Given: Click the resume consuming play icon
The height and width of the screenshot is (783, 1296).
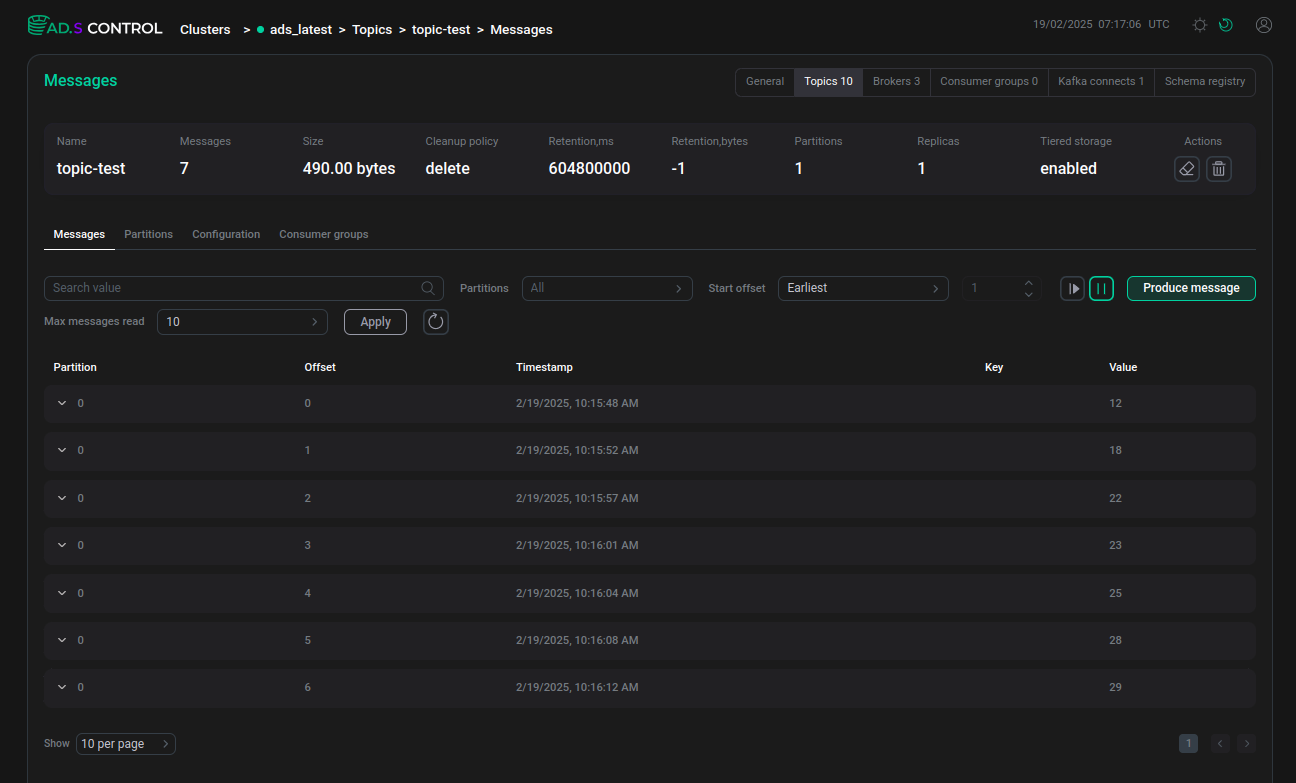Looking at the screenshot, I should click(x=1073, y=288).
